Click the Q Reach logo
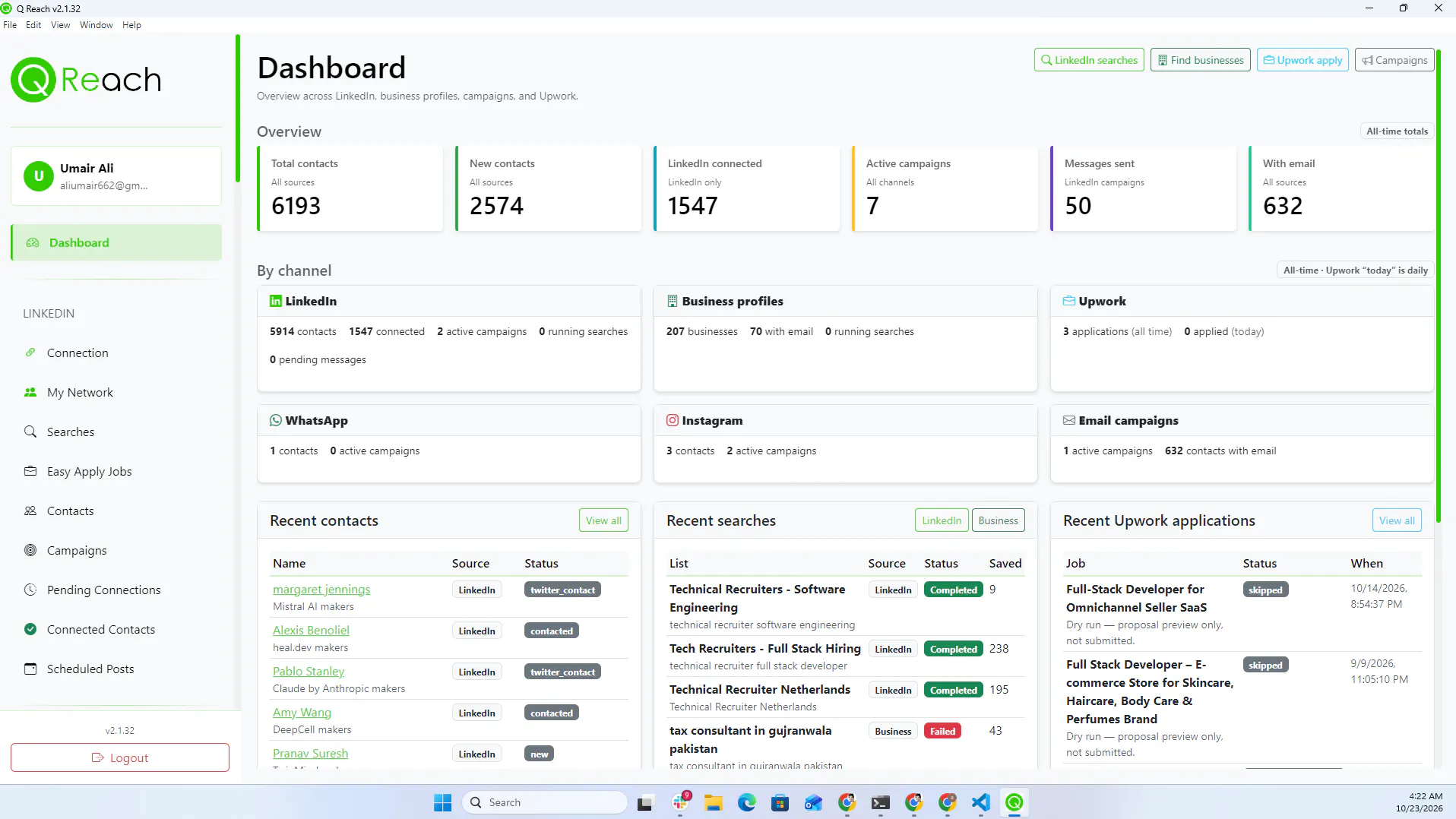Screen dimensions: 1456x819 pyautogui.click(x=86, y=79)
